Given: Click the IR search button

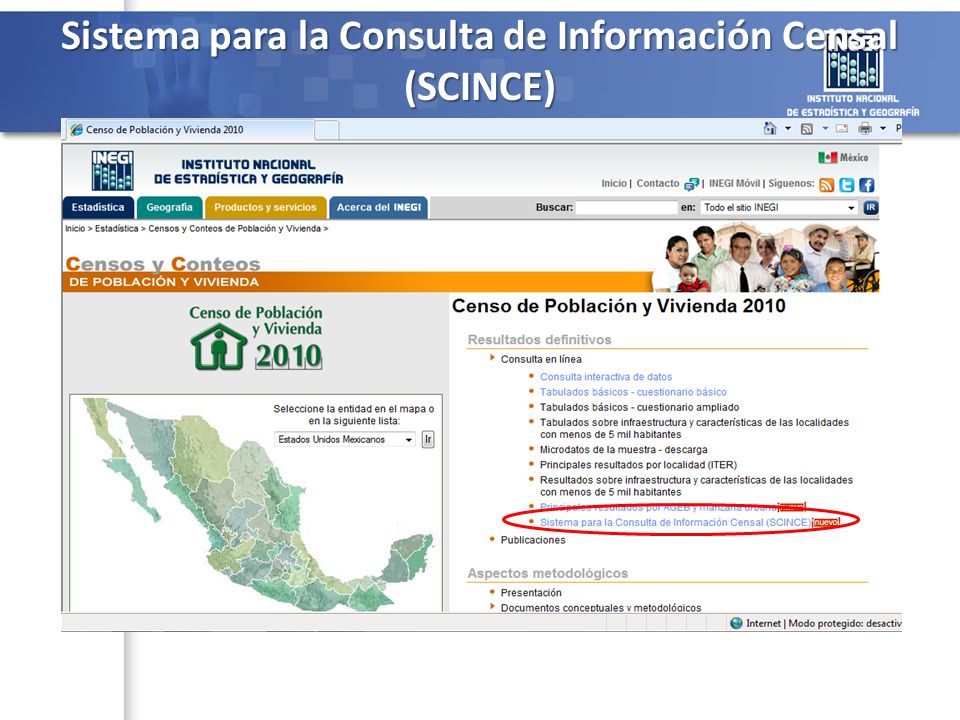Looking at the screenshot, I should [x=870, y=208].
